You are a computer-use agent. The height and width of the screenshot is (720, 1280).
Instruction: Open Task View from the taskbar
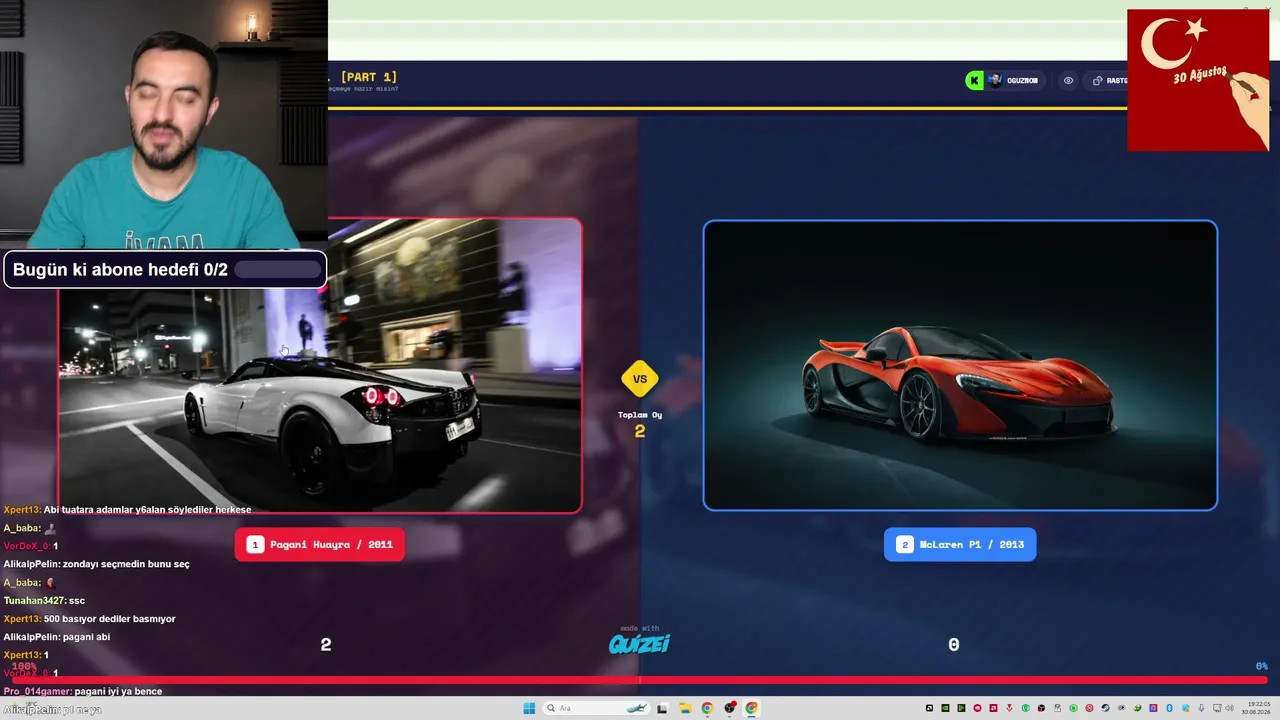tap(662, 709)
